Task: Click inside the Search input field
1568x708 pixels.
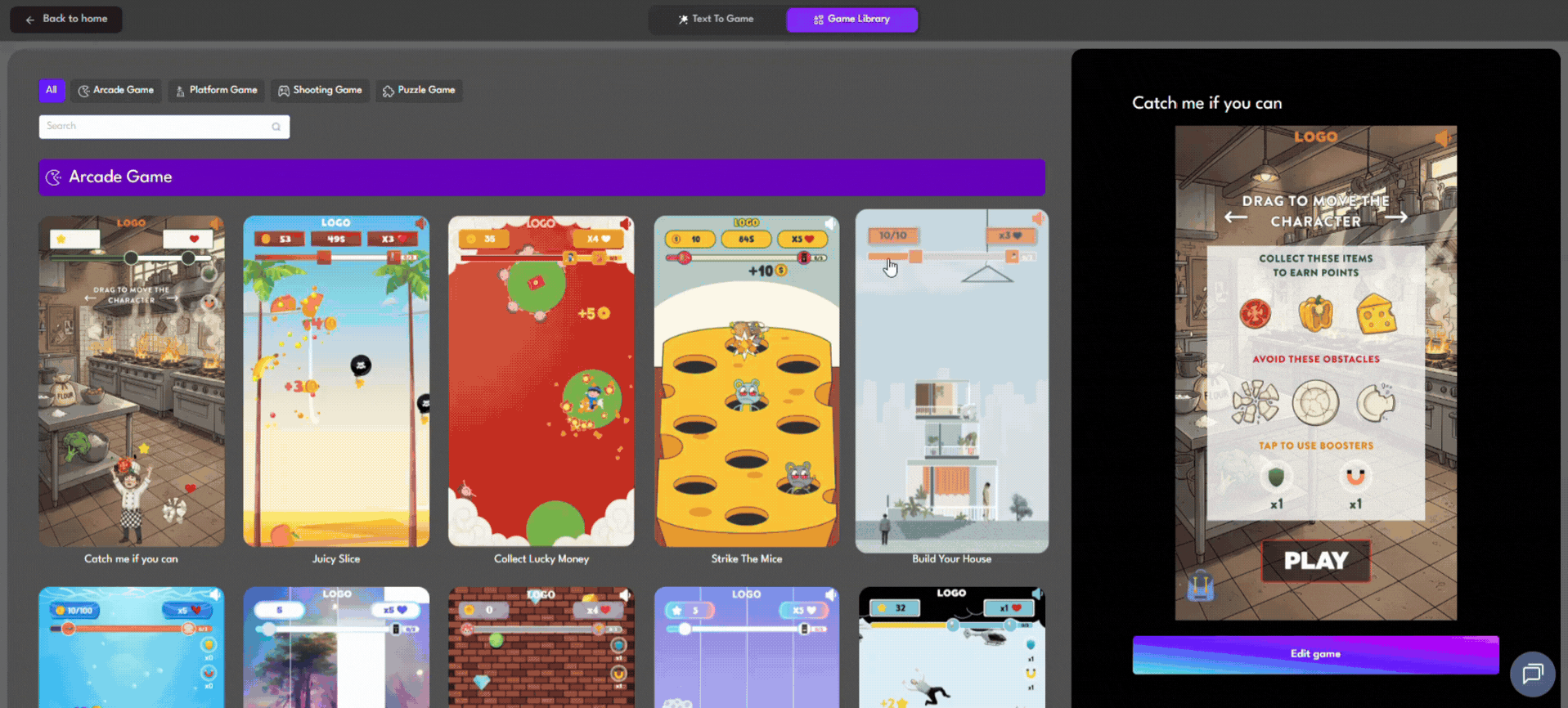Action: click(x=155, y=127)
